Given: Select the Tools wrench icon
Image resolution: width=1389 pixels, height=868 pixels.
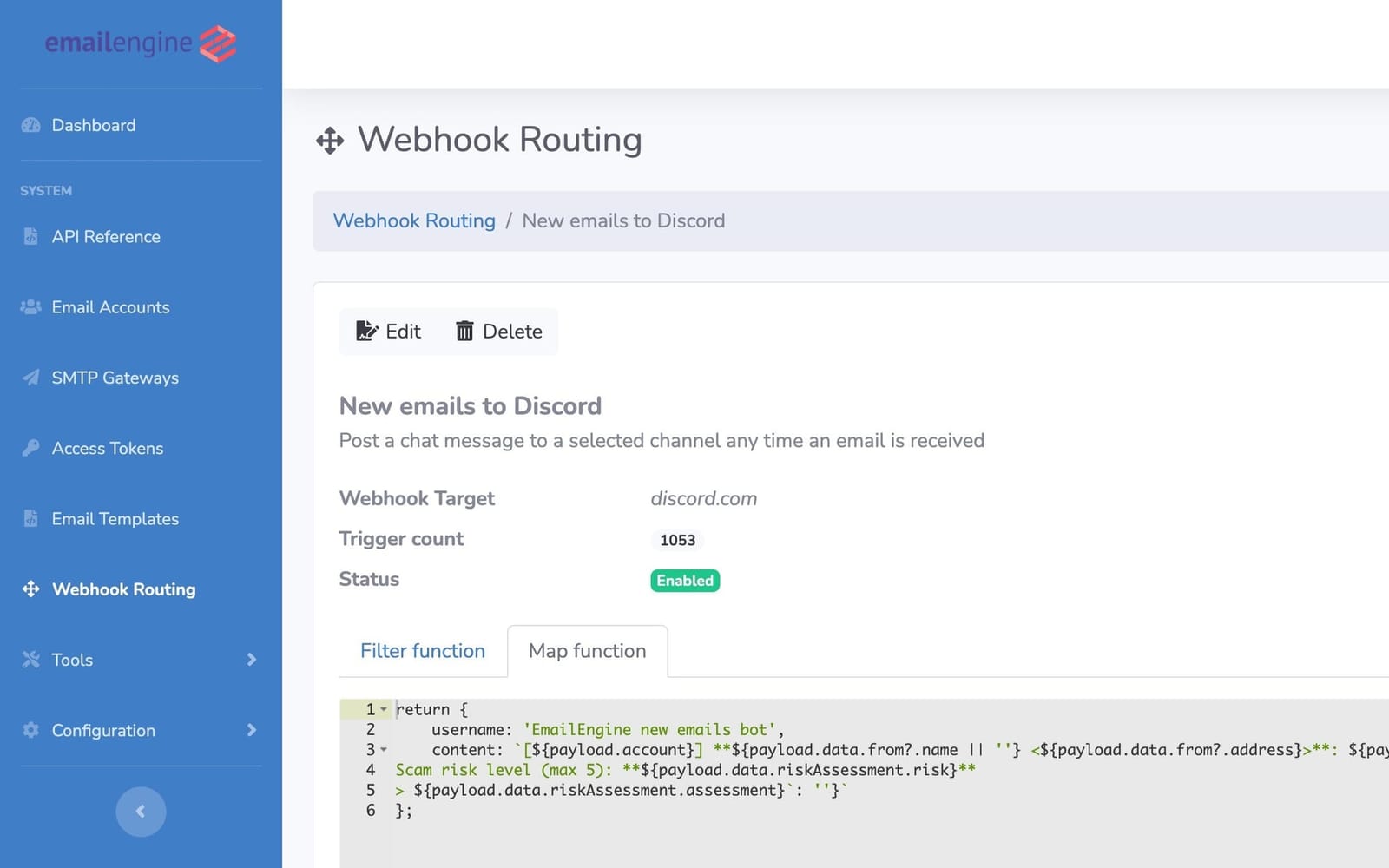Looking at the screenshot, I should pos(30,660).
